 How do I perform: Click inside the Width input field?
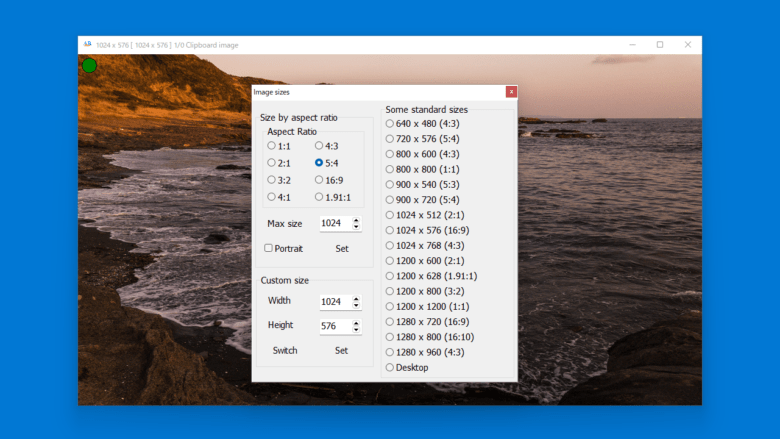[x=335, y=302]
